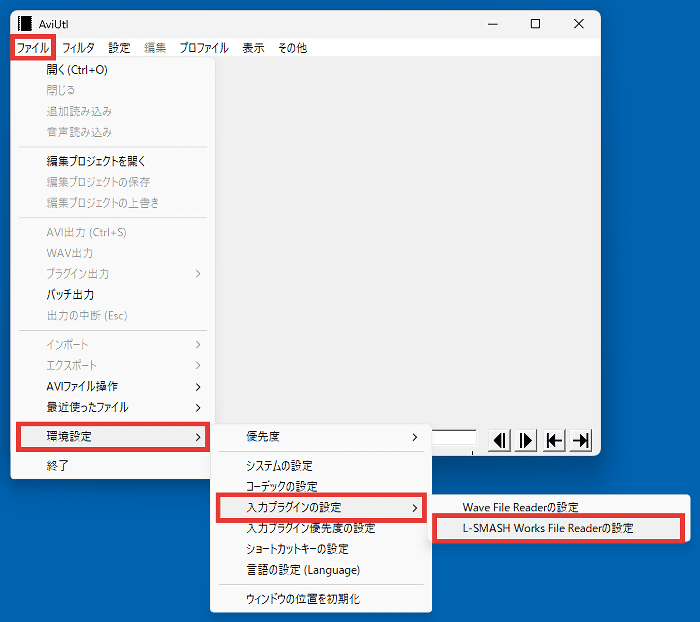Jump to the first frame button
The image size is (700, 622).
point(553,440)
